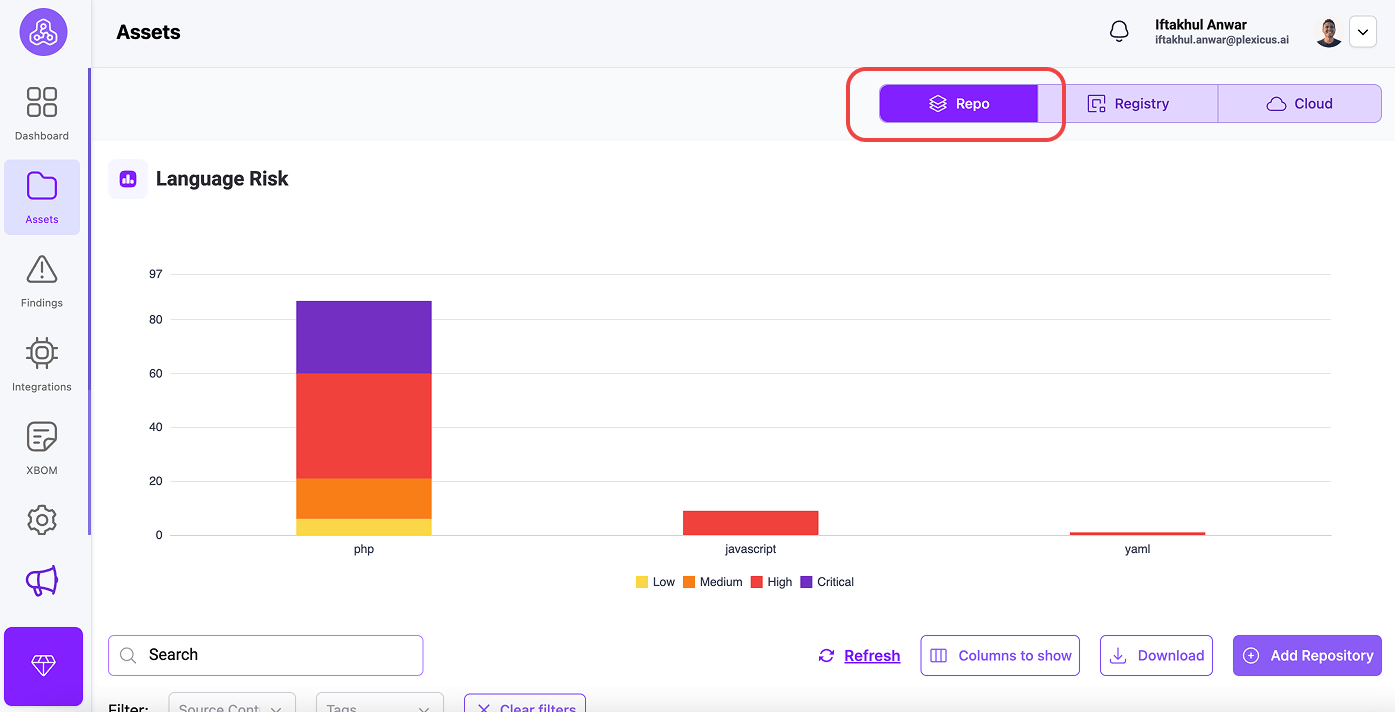
Task: Open the Source Control filter dropdown
Action: pos(232,704)
